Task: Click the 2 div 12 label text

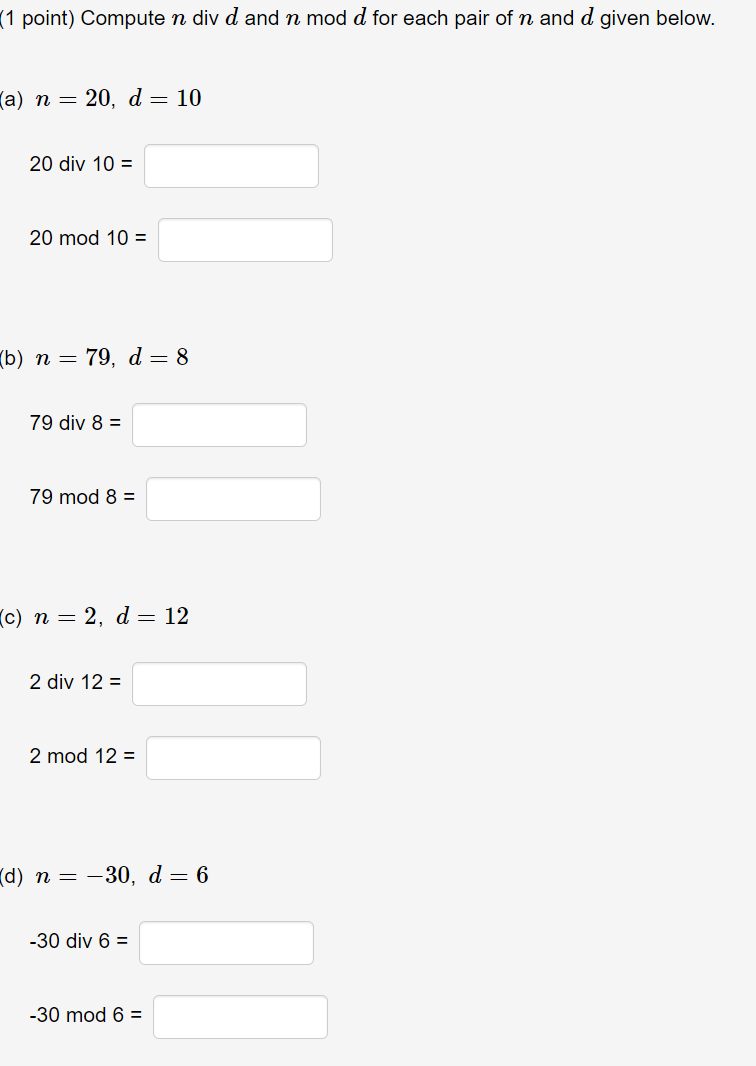Action: click(74, 682)
